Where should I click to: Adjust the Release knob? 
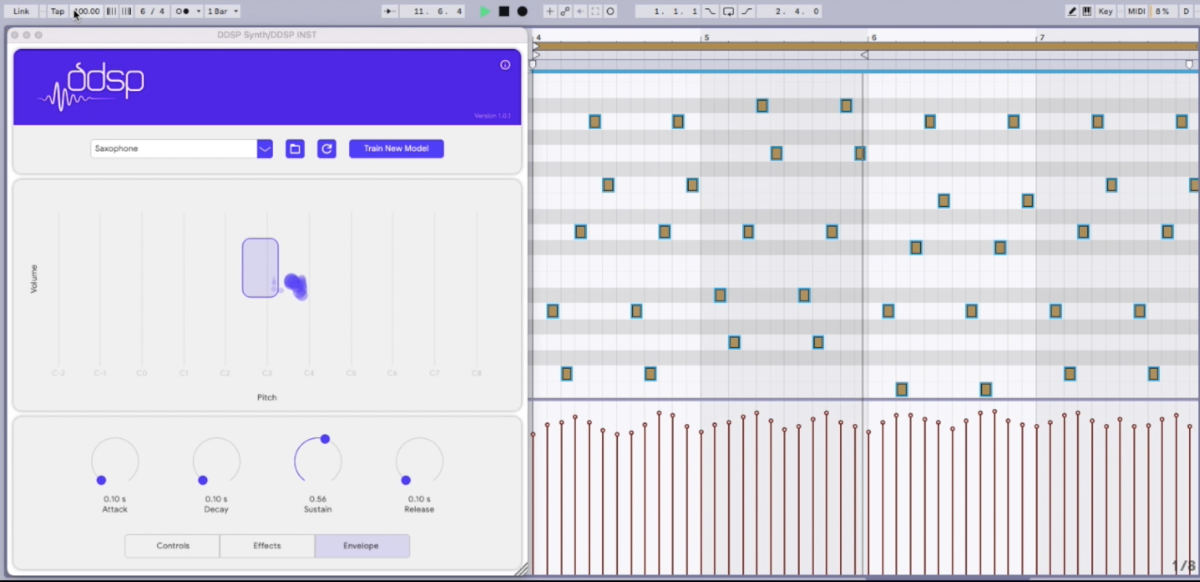(x=420, y=461)
